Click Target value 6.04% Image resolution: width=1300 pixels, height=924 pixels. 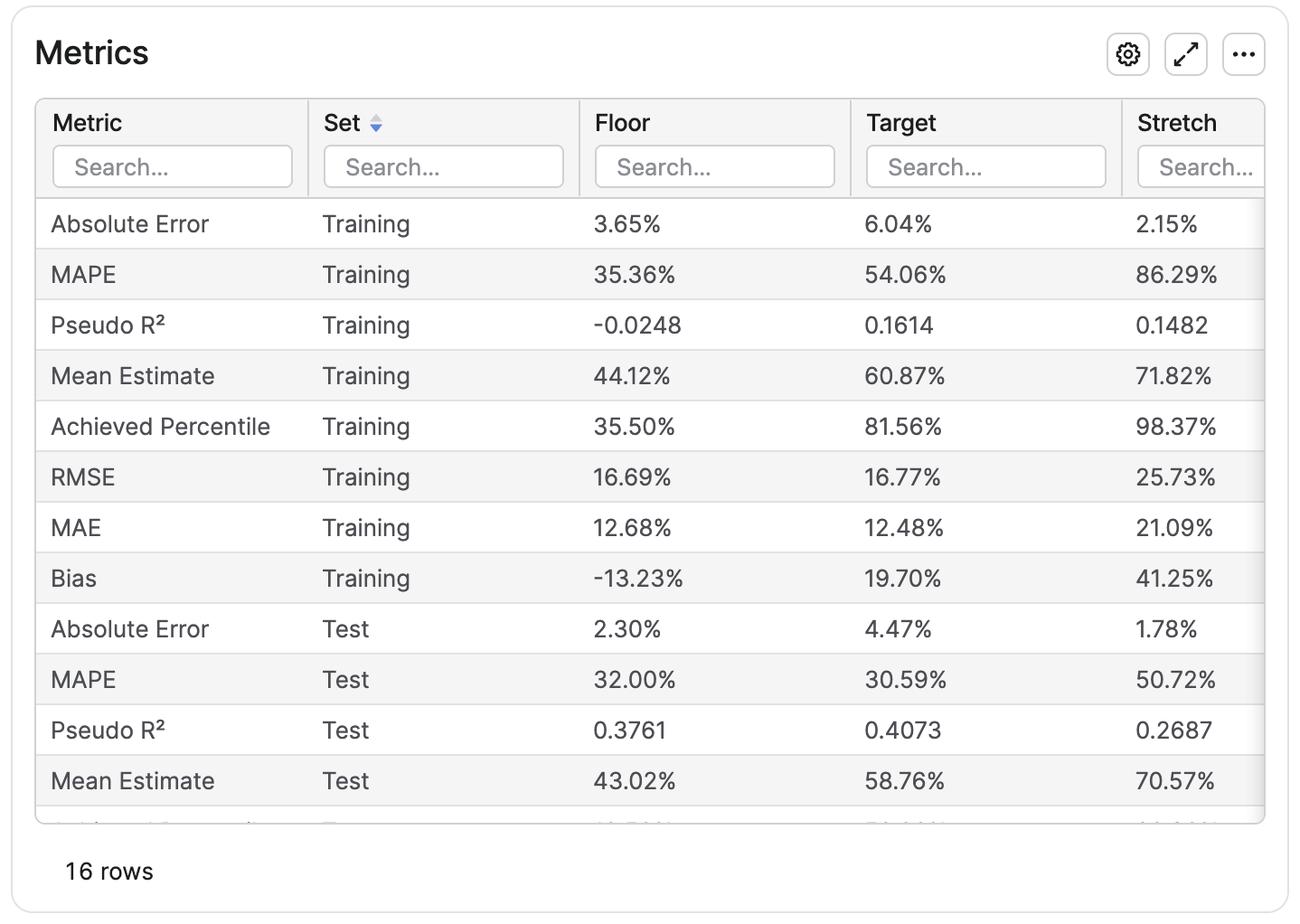[x=899, y=224]
